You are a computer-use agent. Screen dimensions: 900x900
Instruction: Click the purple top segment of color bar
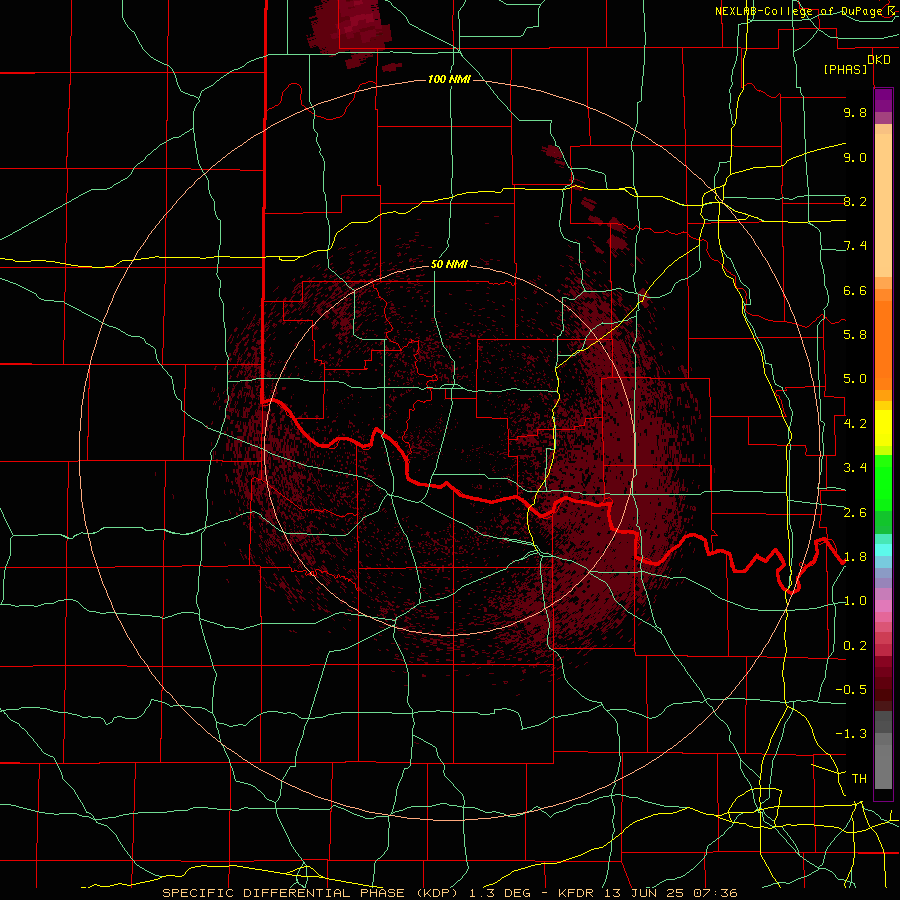pyautogui.click(x=883, y=100)
